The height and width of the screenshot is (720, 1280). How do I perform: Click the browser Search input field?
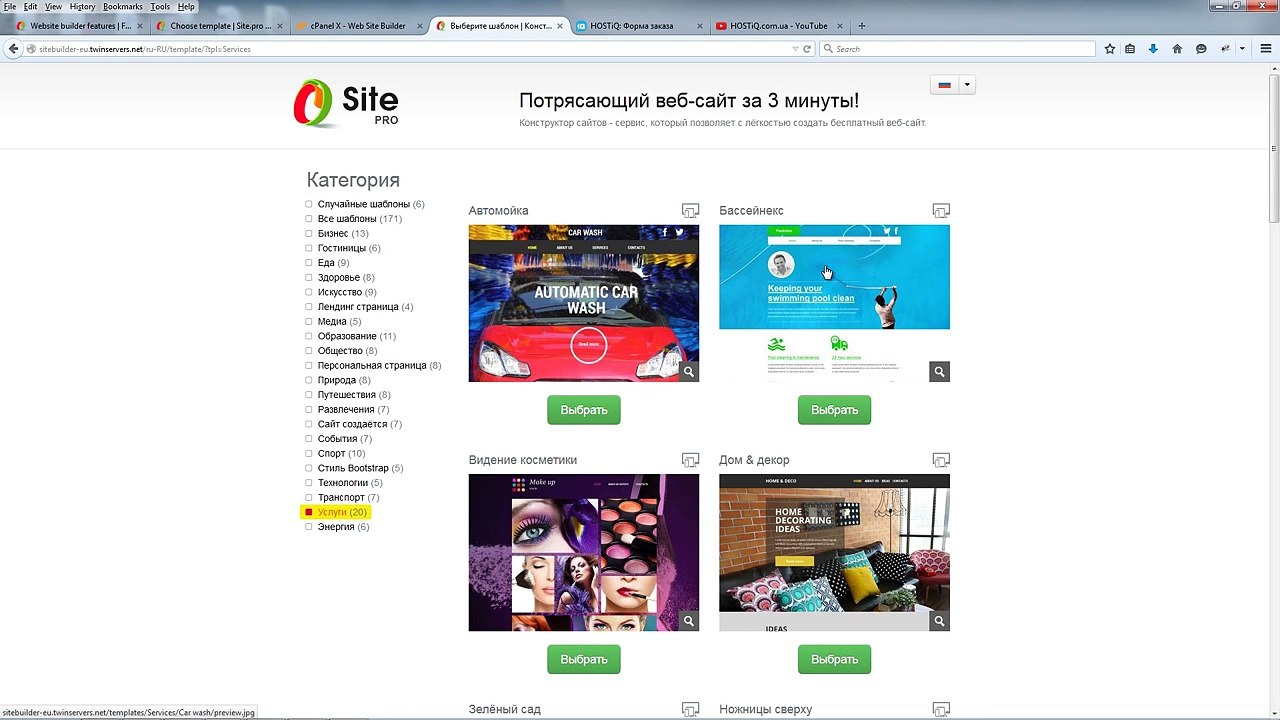(x=957, y=49)
